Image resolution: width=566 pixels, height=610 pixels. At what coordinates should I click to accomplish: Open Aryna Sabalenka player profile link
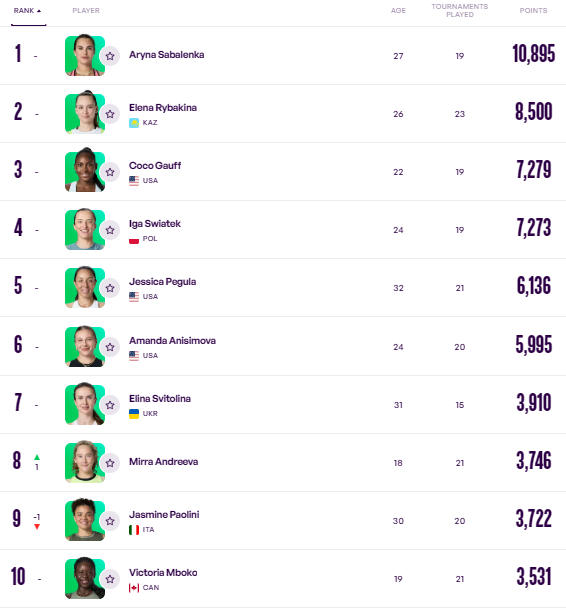click(166, 55)
